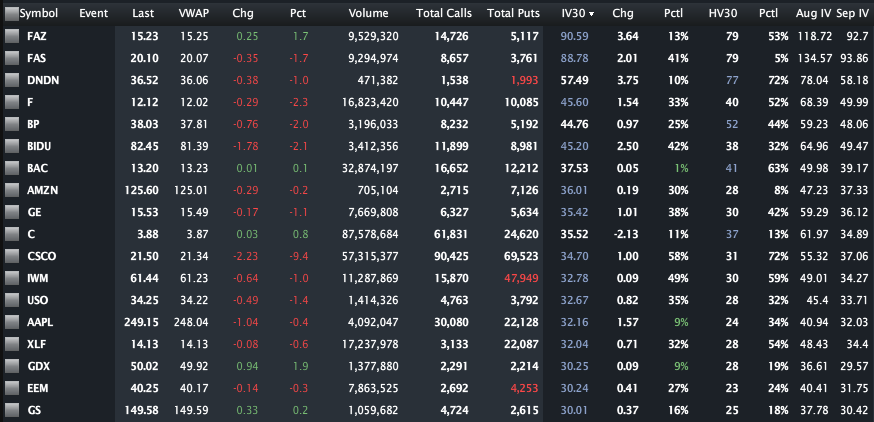Check the box for the XLF row
The width and height of the screenshot is (874, 422).
(11, 345)
